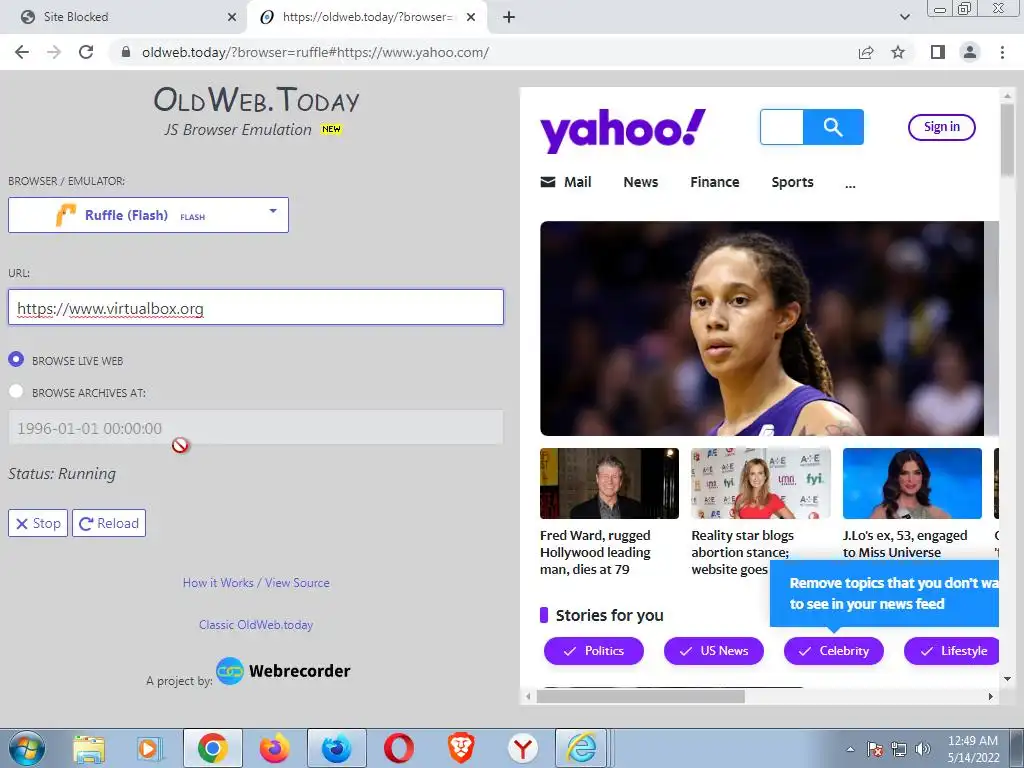This screenshot has width=1024, height=768.
Task: Select Browse Live Web radio option
Action: point(16,360)
